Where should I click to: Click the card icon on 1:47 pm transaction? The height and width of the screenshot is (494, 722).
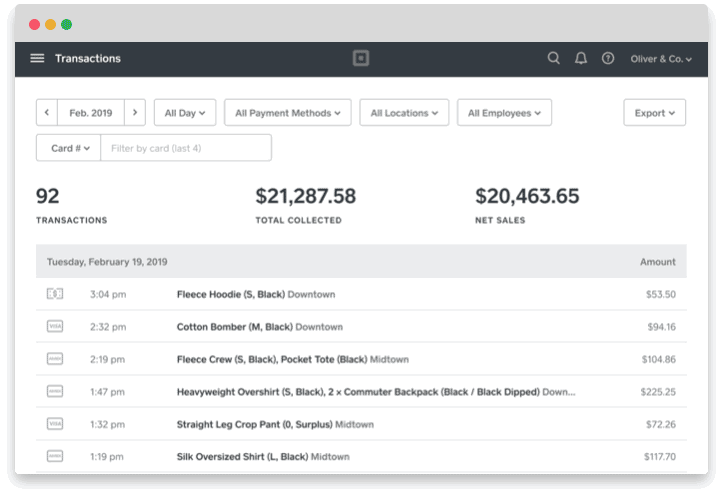[55, 392]
